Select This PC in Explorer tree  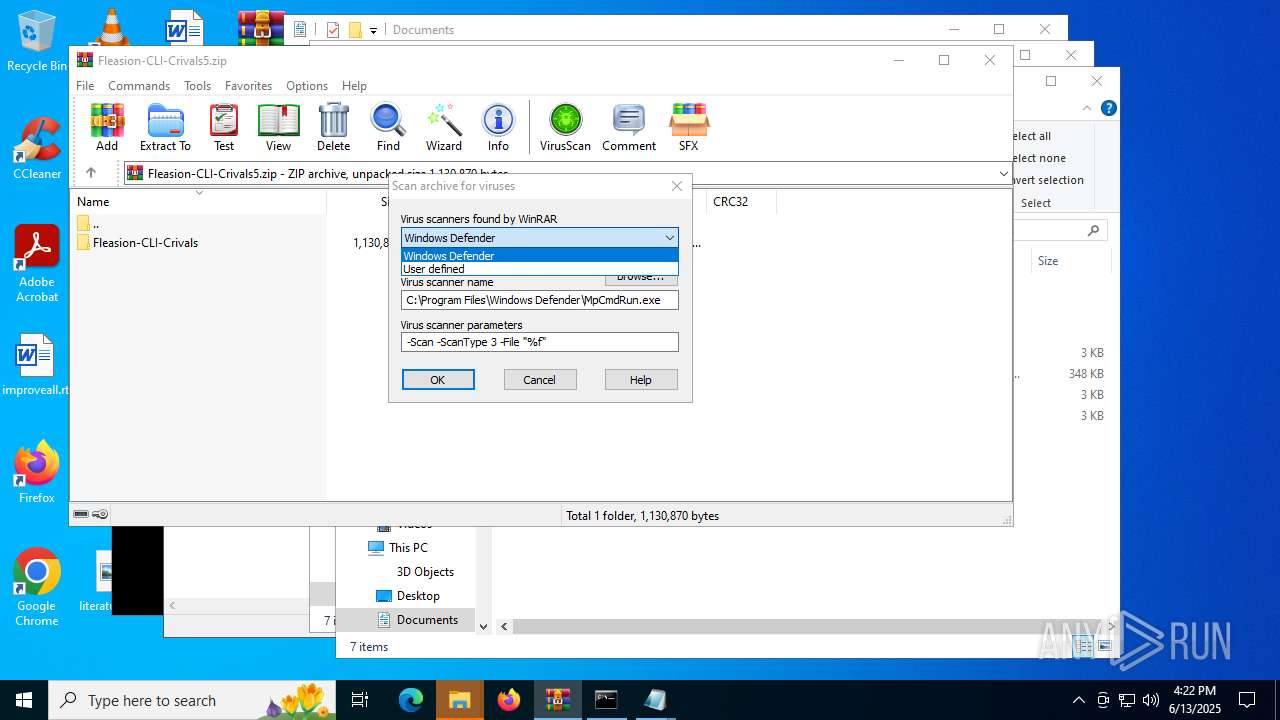408,548
